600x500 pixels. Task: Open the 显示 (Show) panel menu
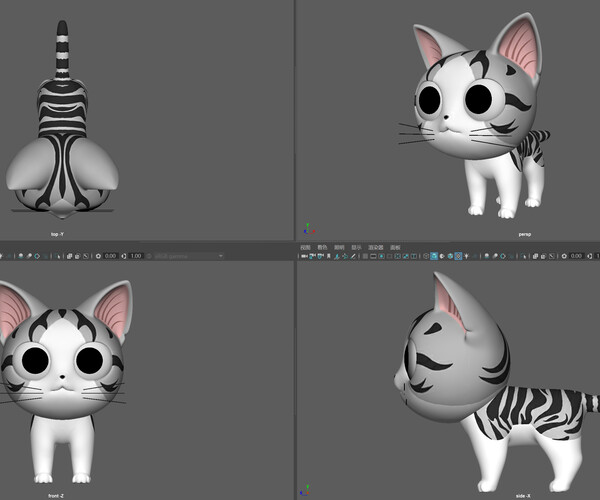click(356, 248)
